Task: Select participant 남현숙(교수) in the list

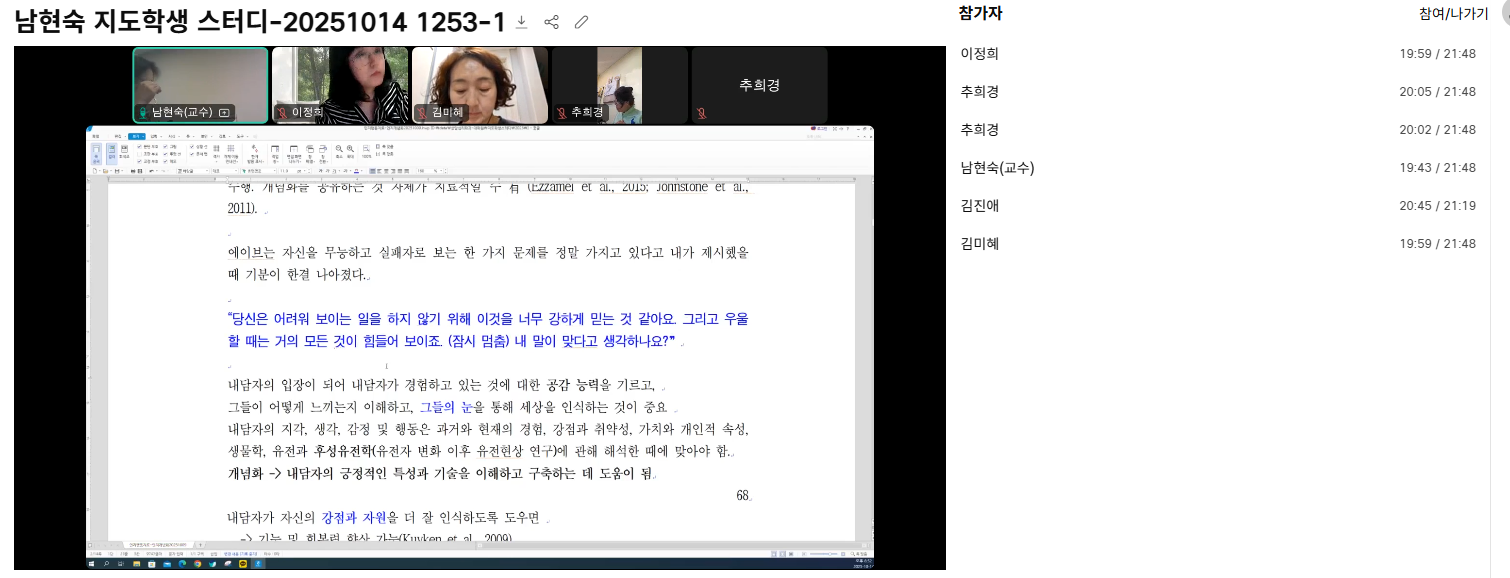Action: (997, 167)
